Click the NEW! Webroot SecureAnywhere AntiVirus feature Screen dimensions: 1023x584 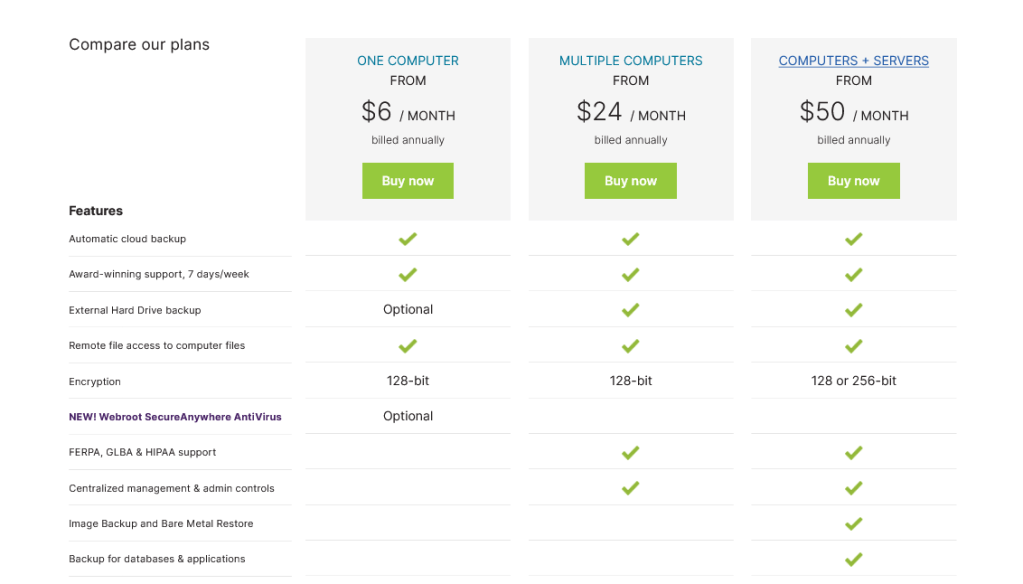[x=175, y=417]
